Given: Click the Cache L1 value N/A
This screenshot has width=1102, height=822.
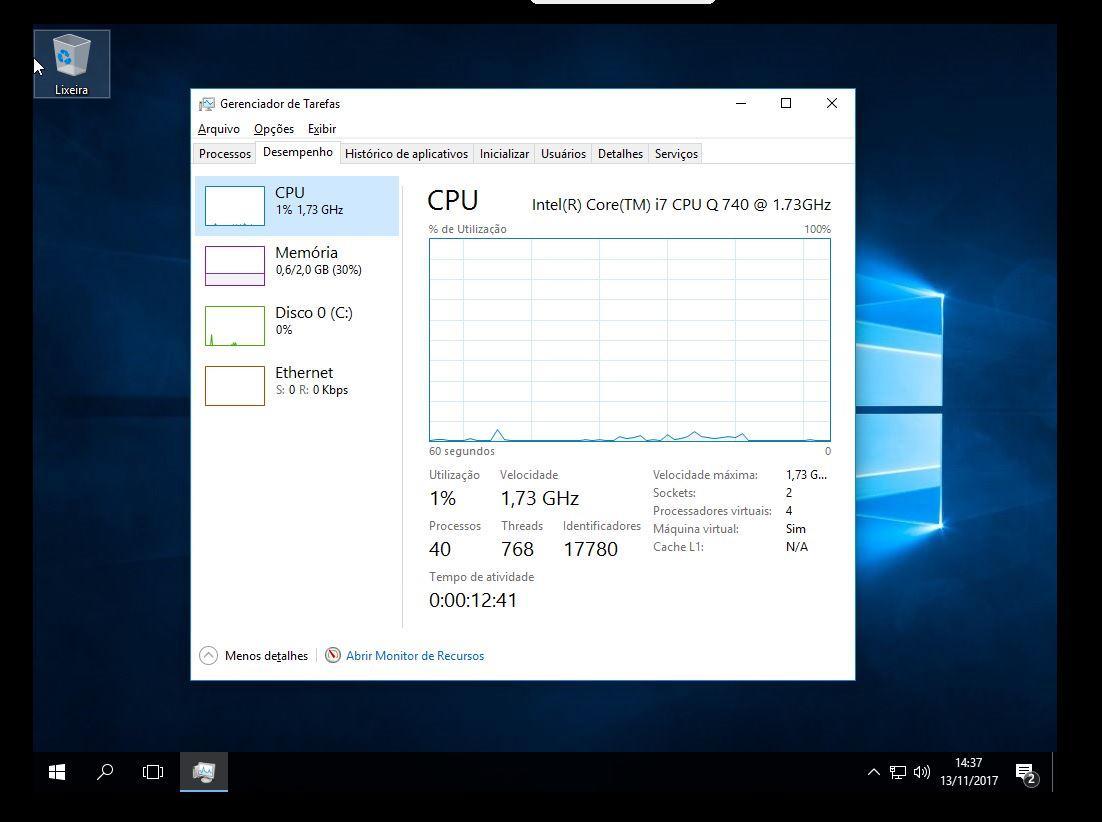Looking at the screenshot, I should pos(796,547).
